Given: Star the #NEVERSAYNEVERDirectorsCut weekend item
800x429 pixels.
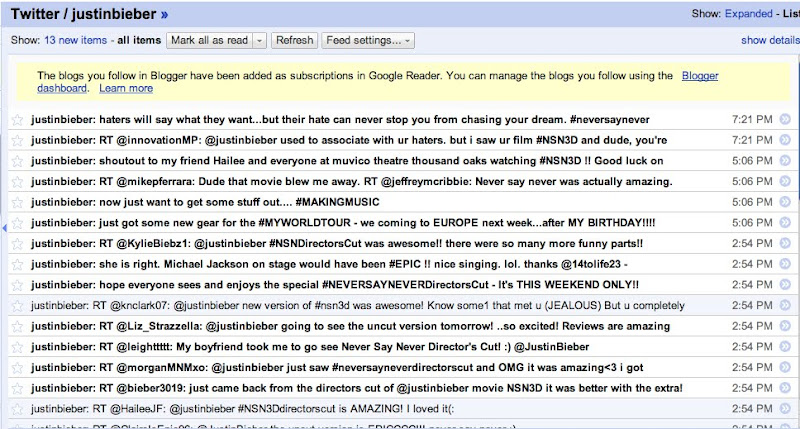Looking at the screenshot, I should 17,285.
